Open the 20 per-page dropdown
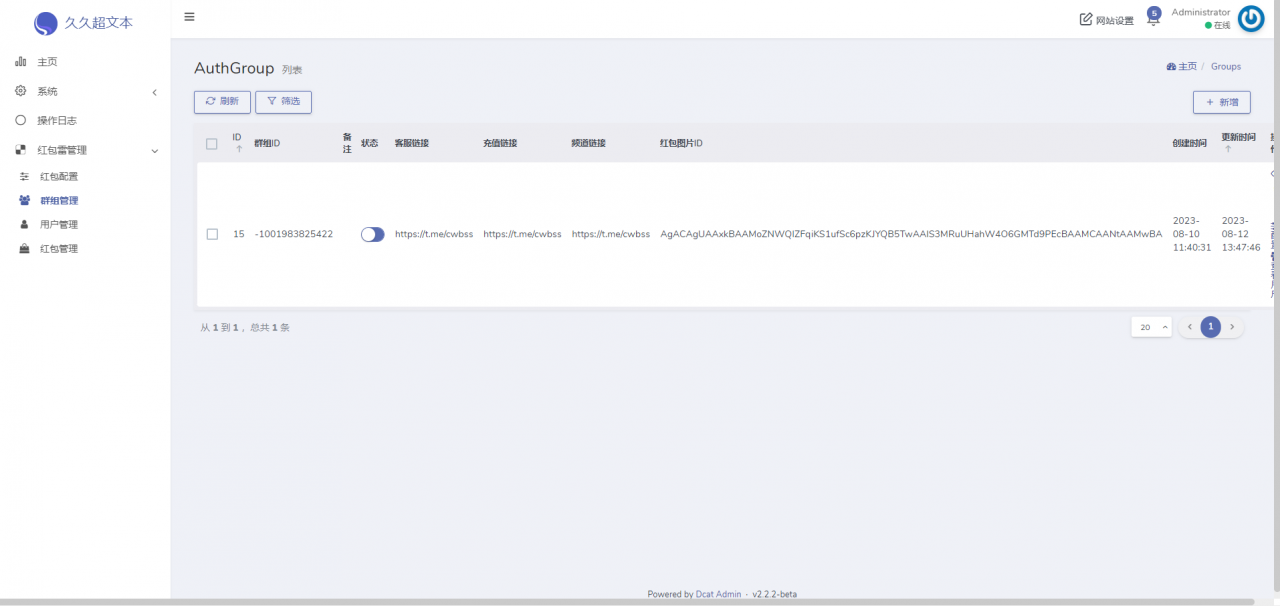Image resolution: width=1280 pixels, height=606 pixels. [1152, 327]
